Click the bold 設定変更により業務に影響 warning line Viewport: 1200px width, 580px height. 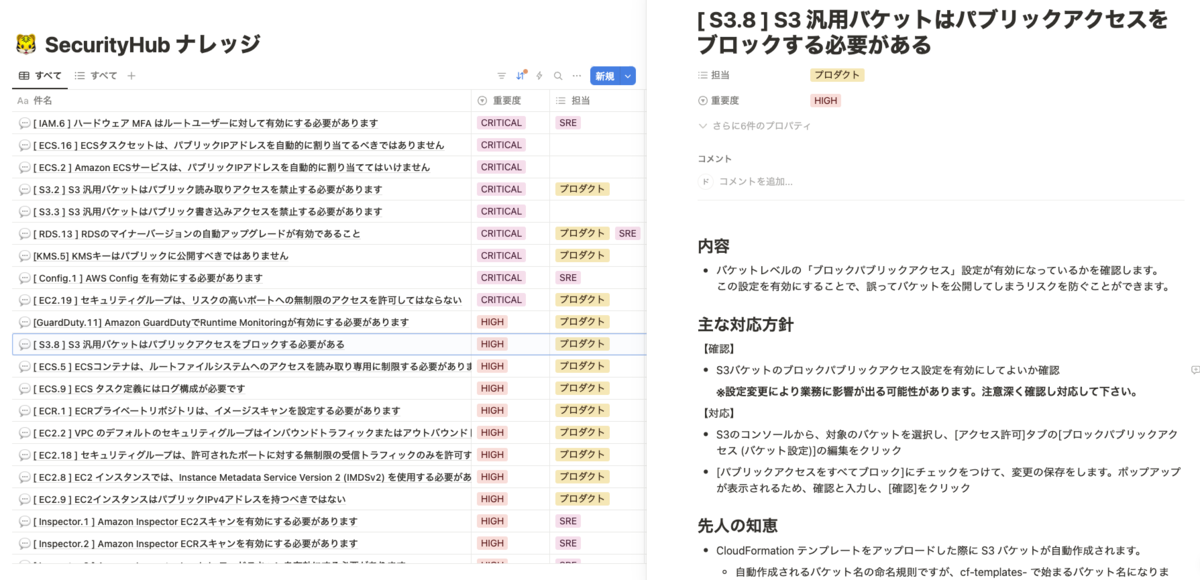pos(927,391)
